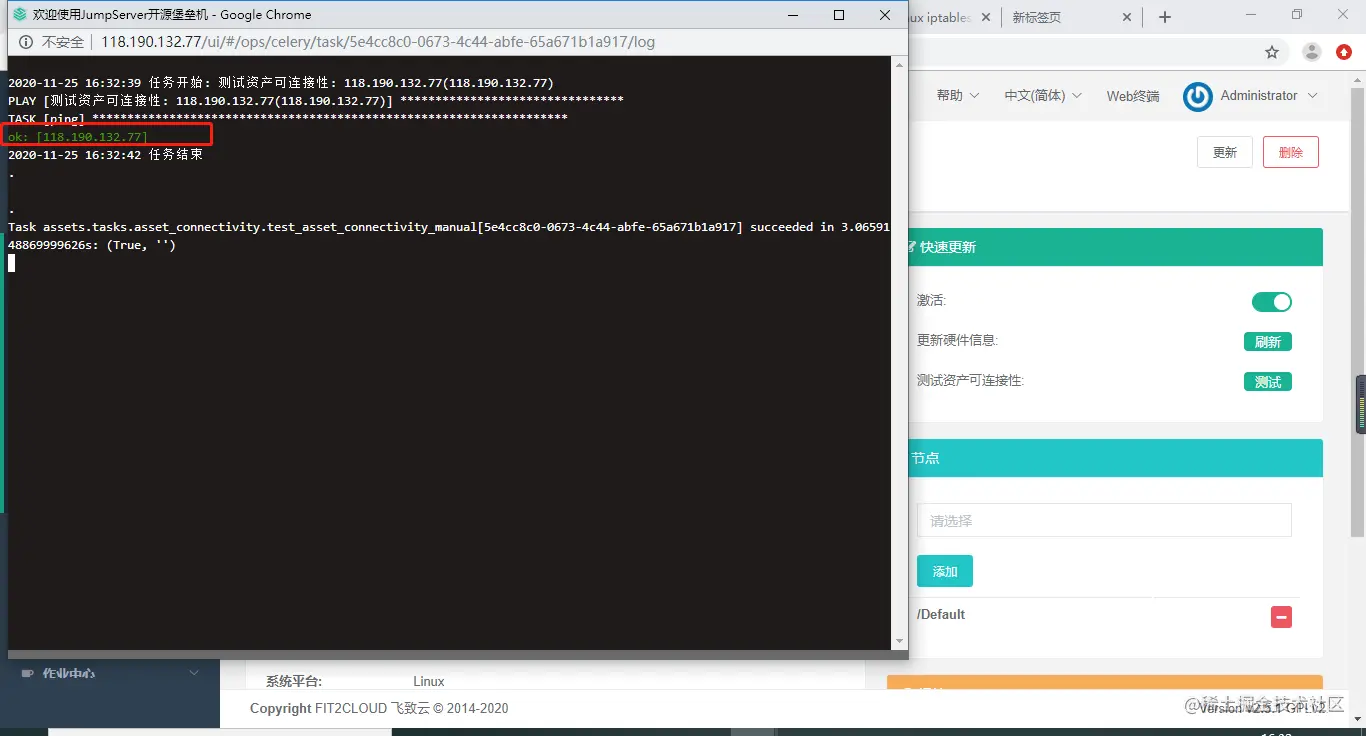Click the '节点' panel header text

[x=925, y=458]
